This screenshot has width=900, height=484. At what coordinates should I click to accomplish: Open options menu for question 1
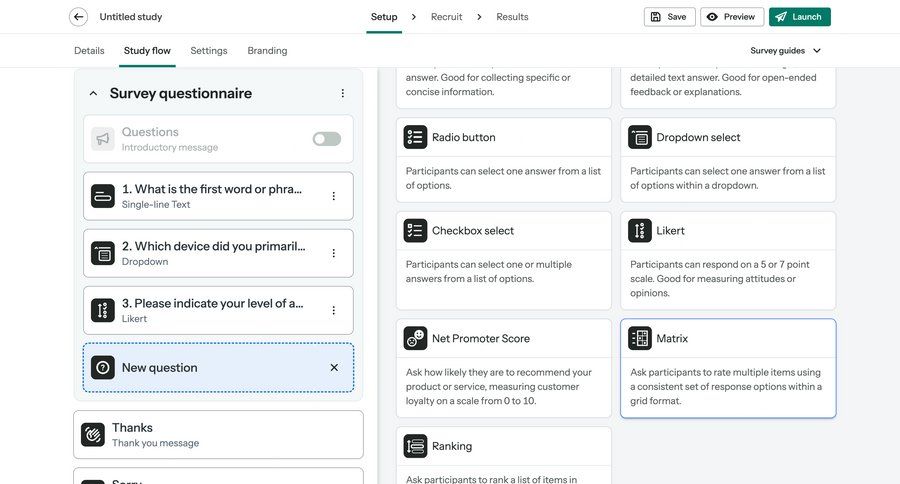point(334,196)
